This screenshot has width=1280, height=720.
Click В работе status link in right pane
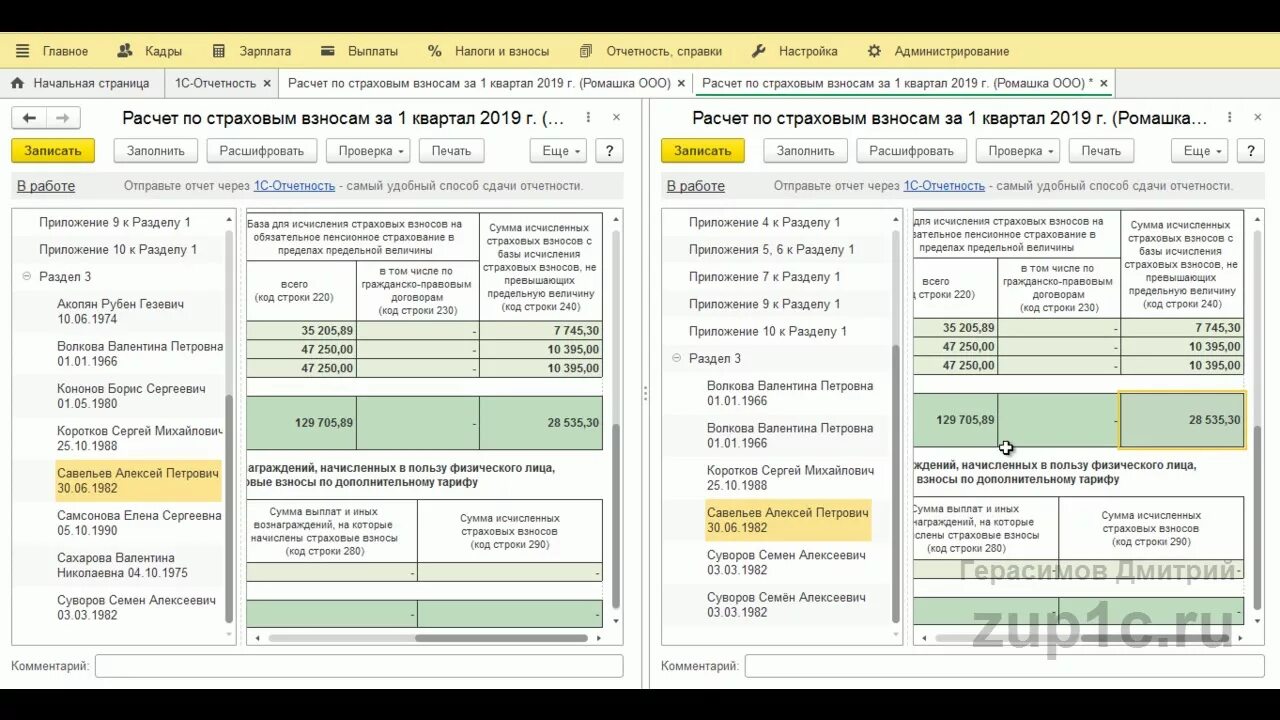click(696, 186)
